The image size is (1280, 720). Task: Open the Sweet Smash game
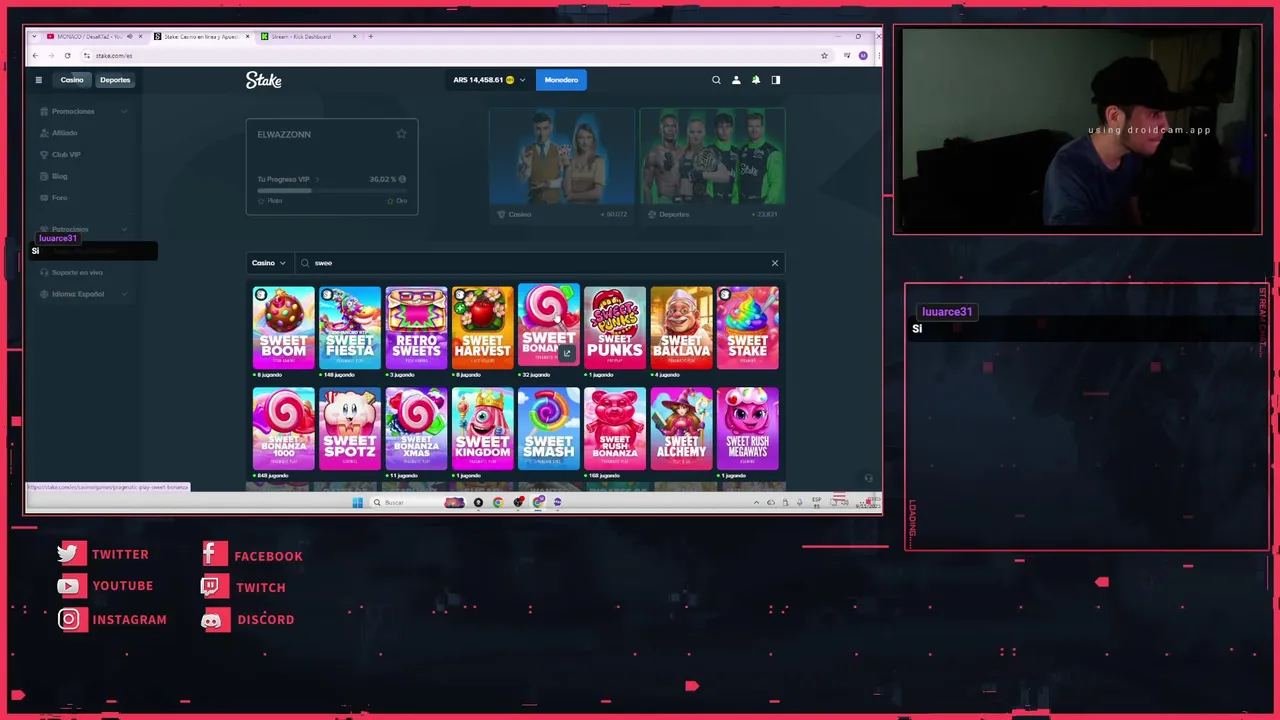pos(548,428)
